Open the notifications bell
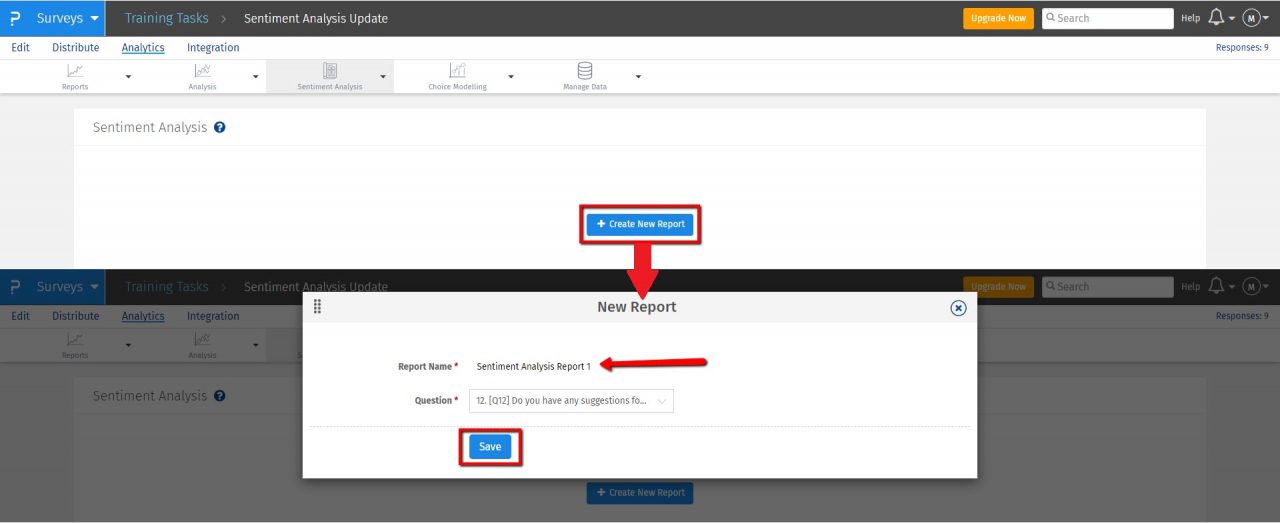This screenshot has height=523, width=1280. click(x=1217, y=18)
